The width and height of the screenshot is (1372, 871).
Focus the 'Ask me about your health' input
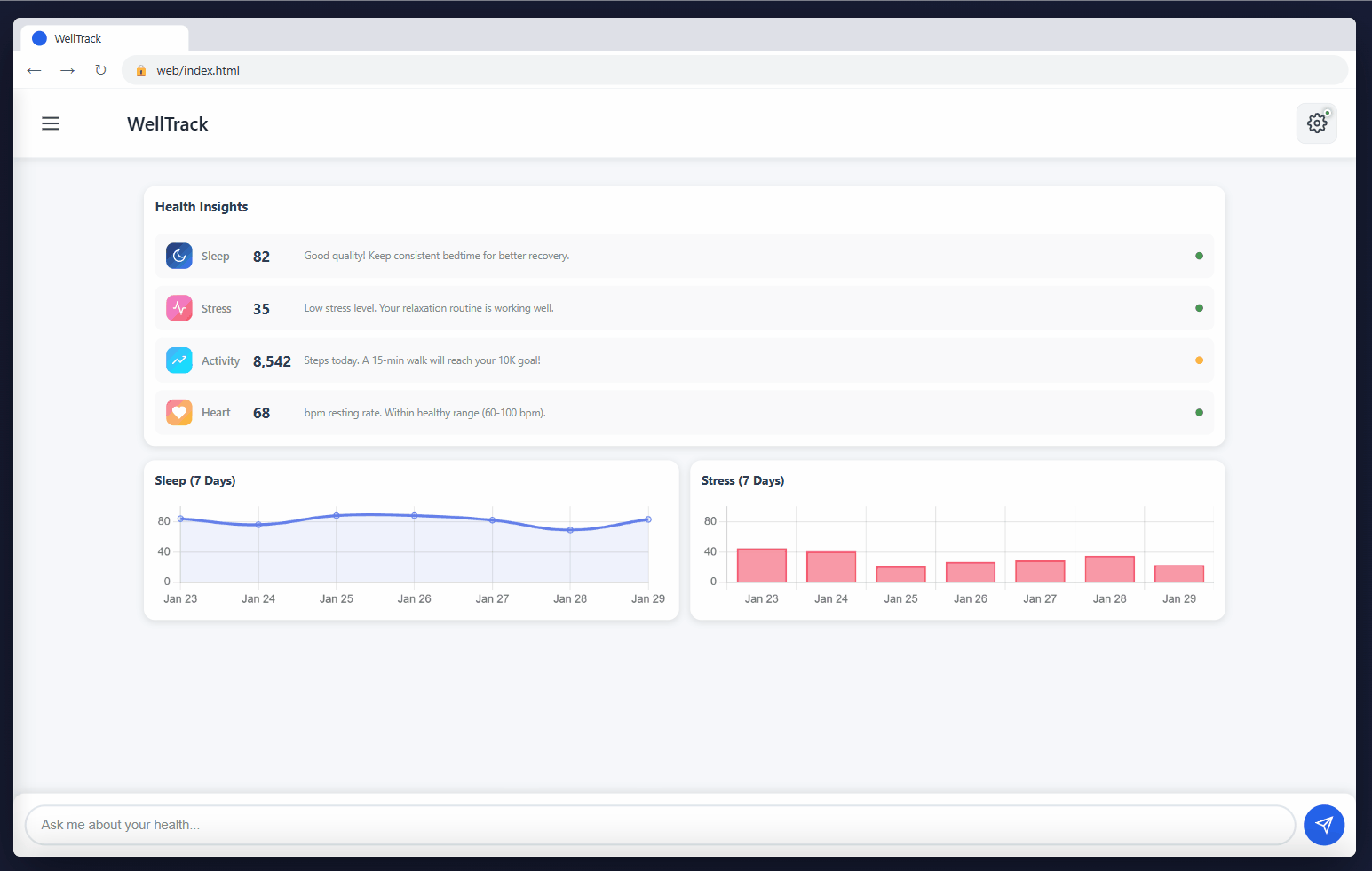click(659, 825)
